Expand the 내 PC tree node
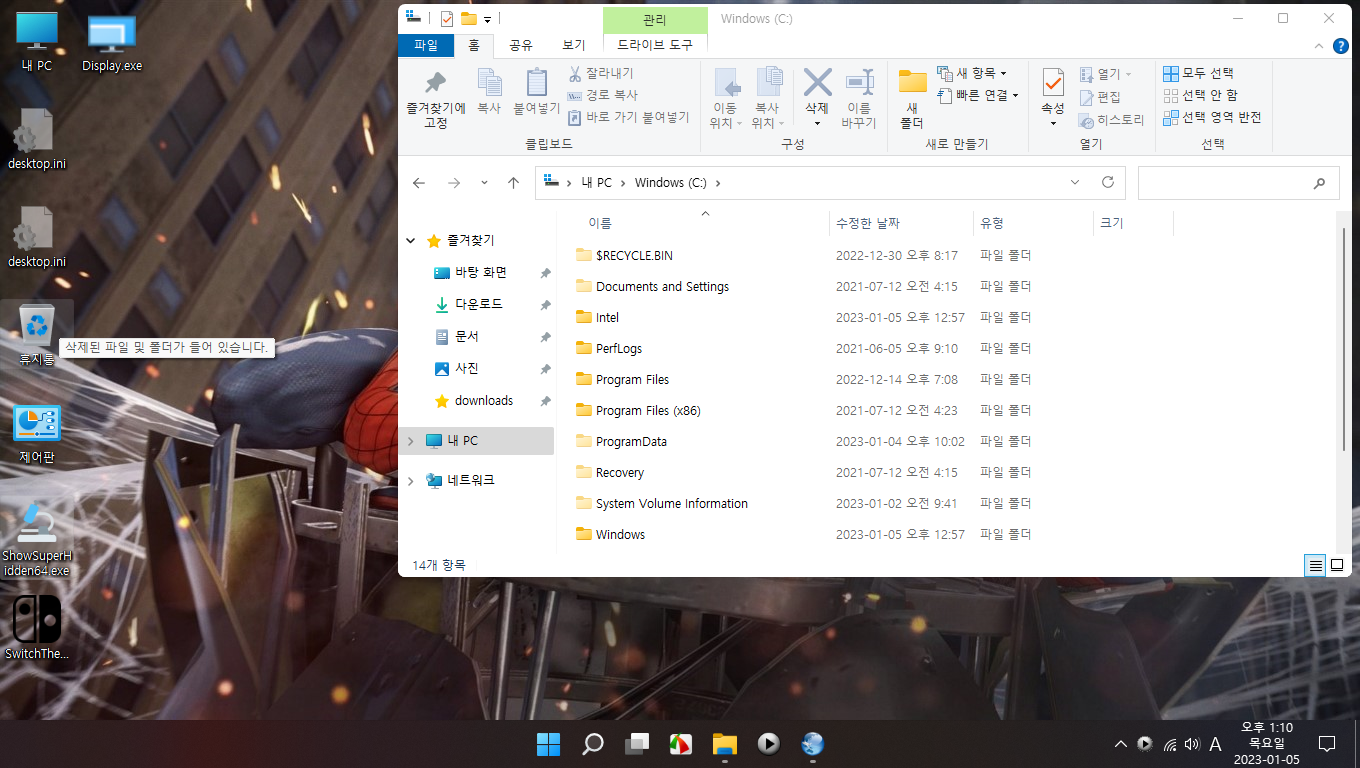1360x768 pixels. pos(411,441)
